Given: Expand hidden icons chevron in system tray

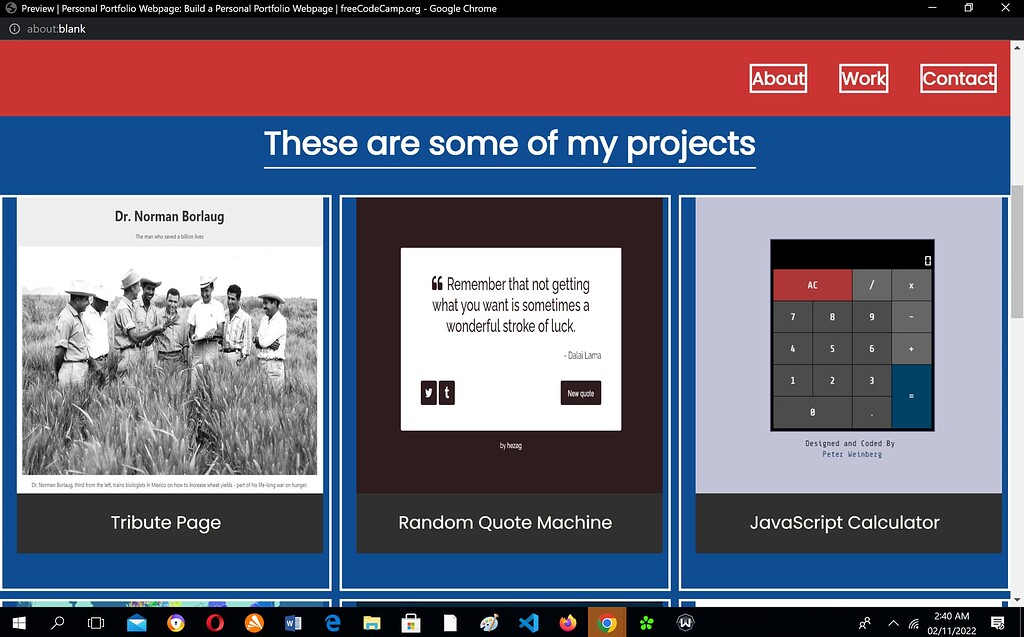Looking at the screenshot, I should (893, 622).
